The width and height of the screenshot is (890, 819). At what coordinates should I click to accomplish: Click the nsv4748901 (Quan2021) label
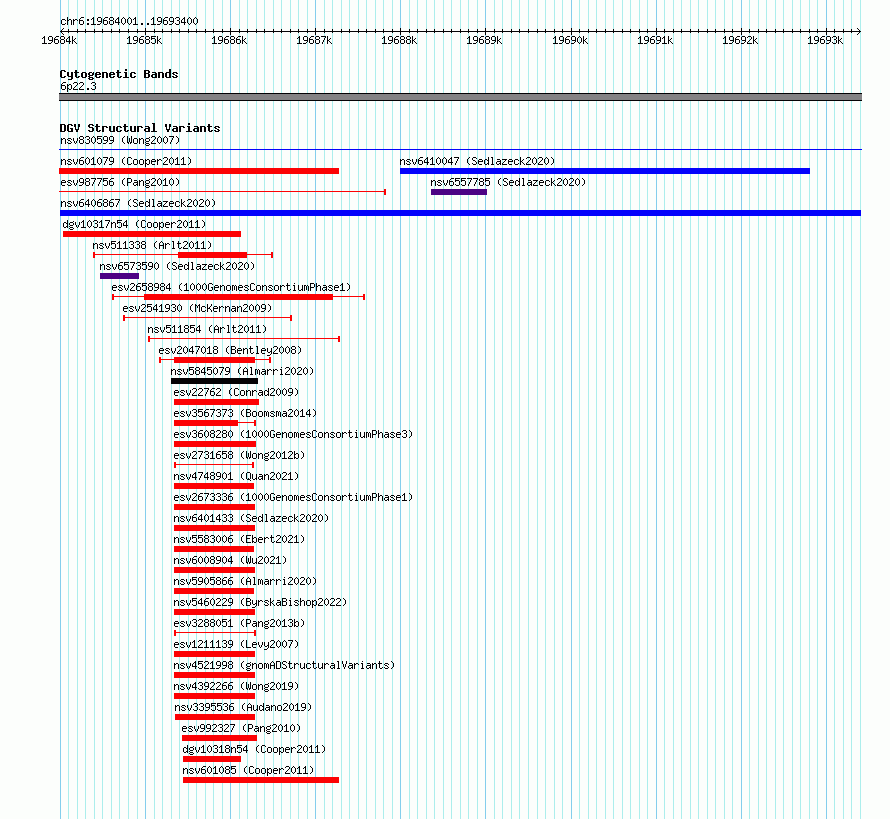click(x=236, y=476)
